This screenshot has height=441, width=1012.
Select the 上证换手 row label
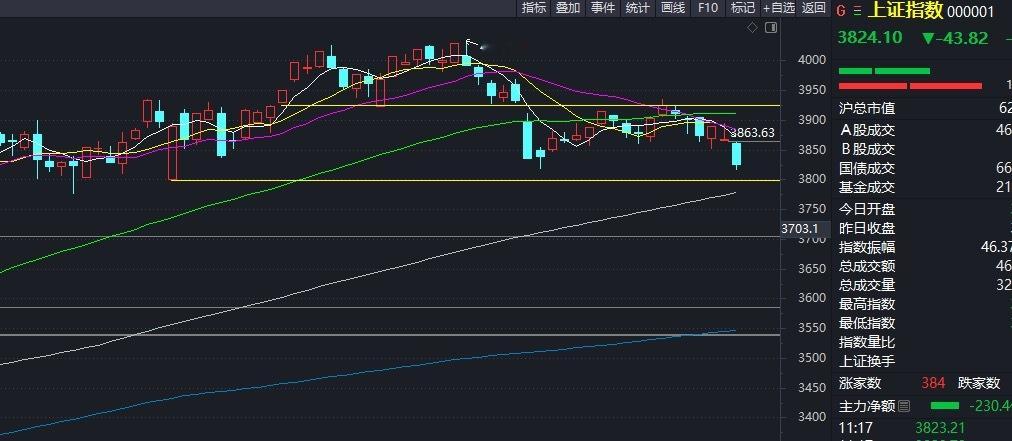pyautogui.click(x=867, y=361)
